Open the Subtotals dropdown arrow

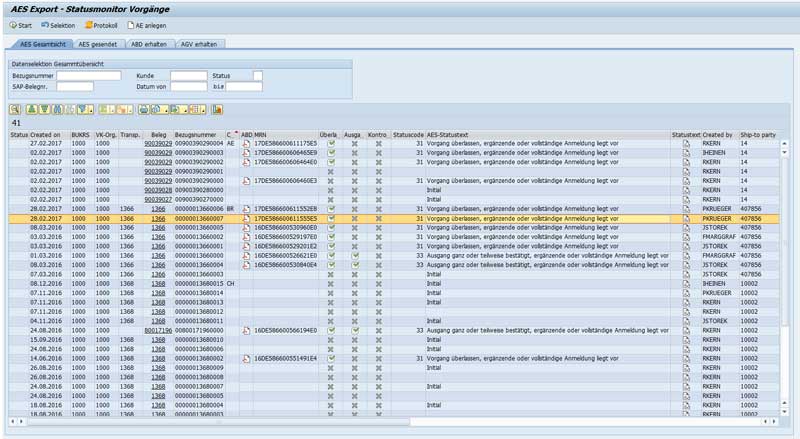[x=131, y=110]
